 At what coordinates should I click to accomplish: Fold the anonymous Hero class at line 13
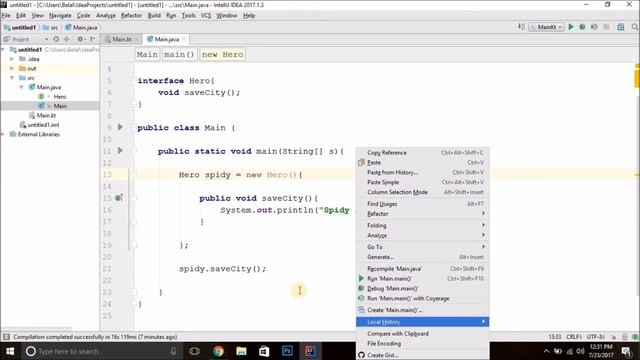134,174
